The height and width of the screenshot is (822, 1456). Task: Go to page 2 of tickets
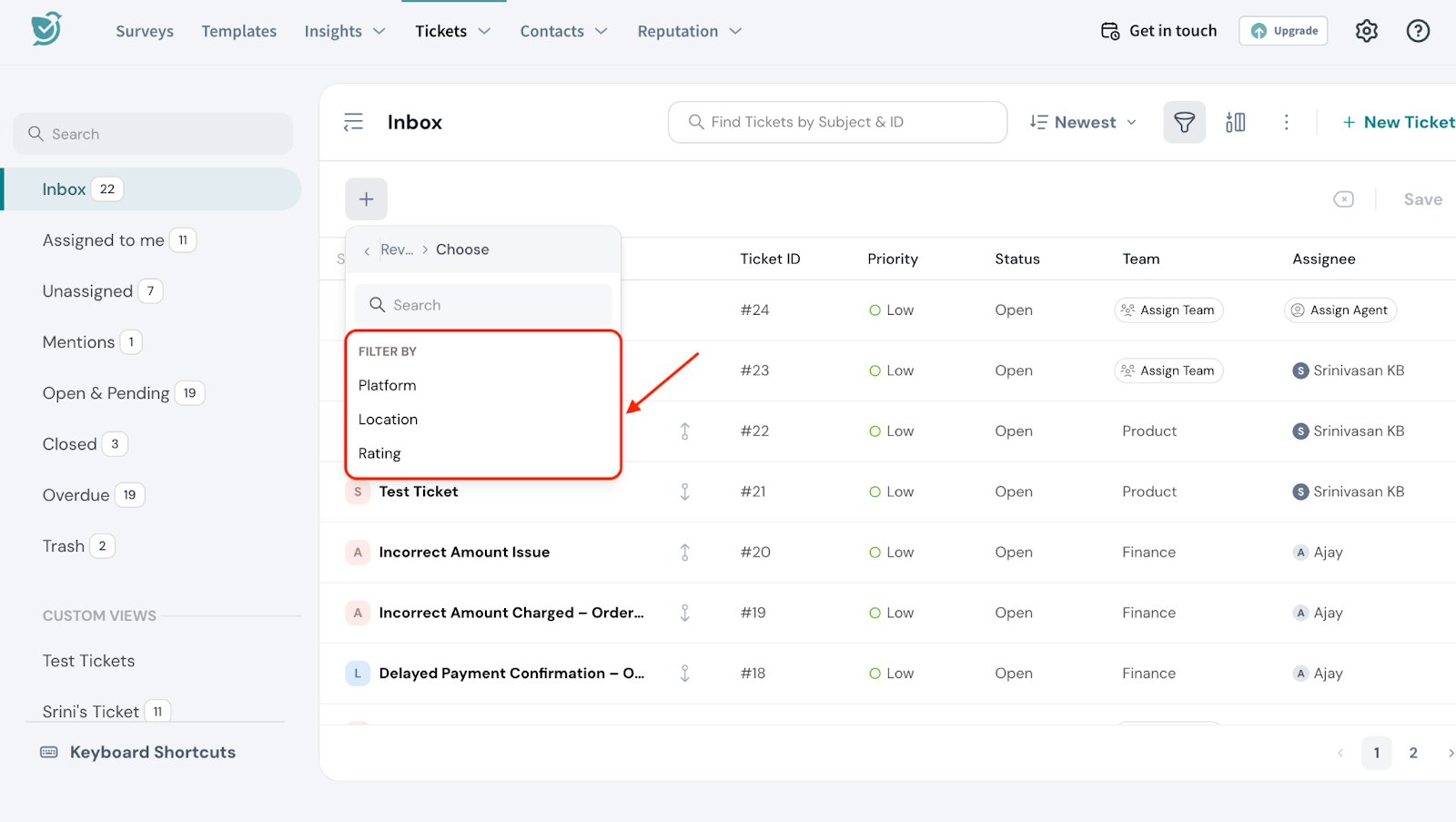point(1412,753)
